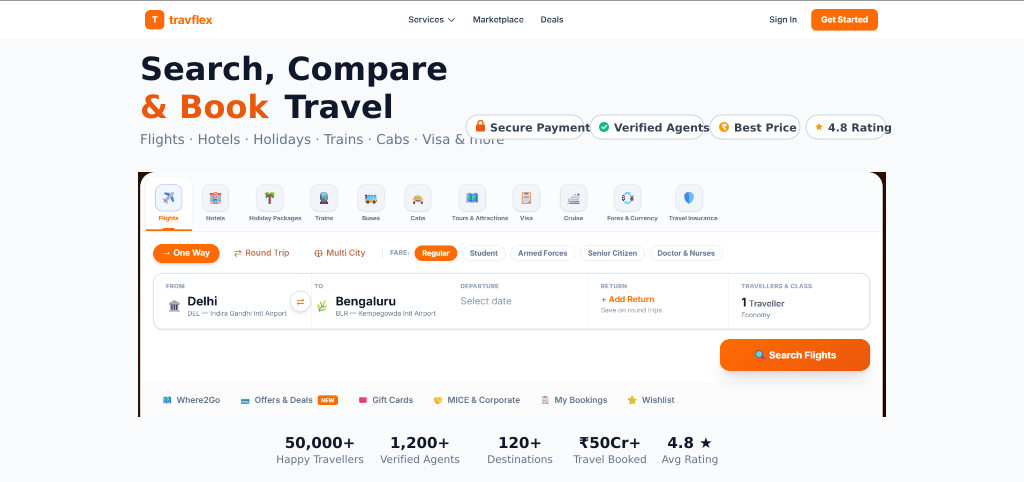1024x482 pixels.
Task: Open Travellers & Class selector
Action: (799, 302)
